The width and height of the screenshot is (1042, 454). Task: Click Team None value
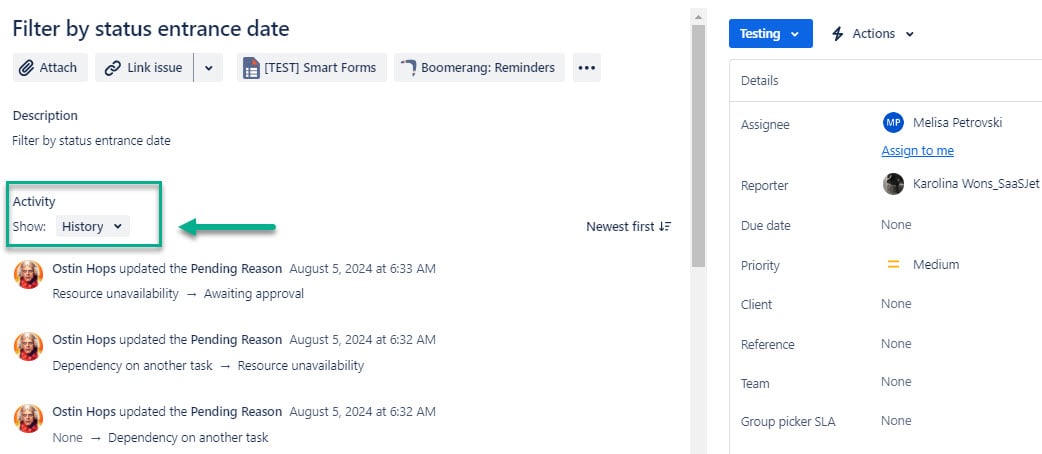(x=896, y=382)
